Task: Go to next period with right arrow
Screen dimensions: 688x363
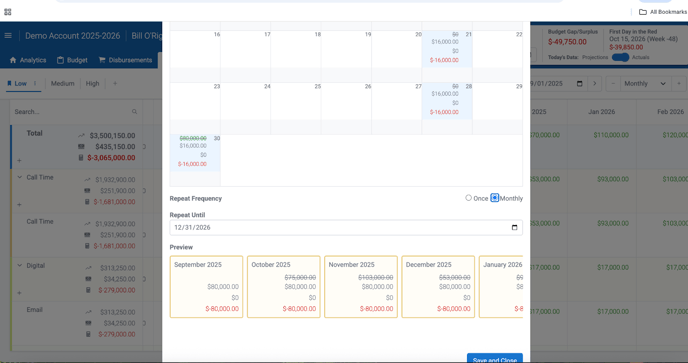Action: point(595,83)
